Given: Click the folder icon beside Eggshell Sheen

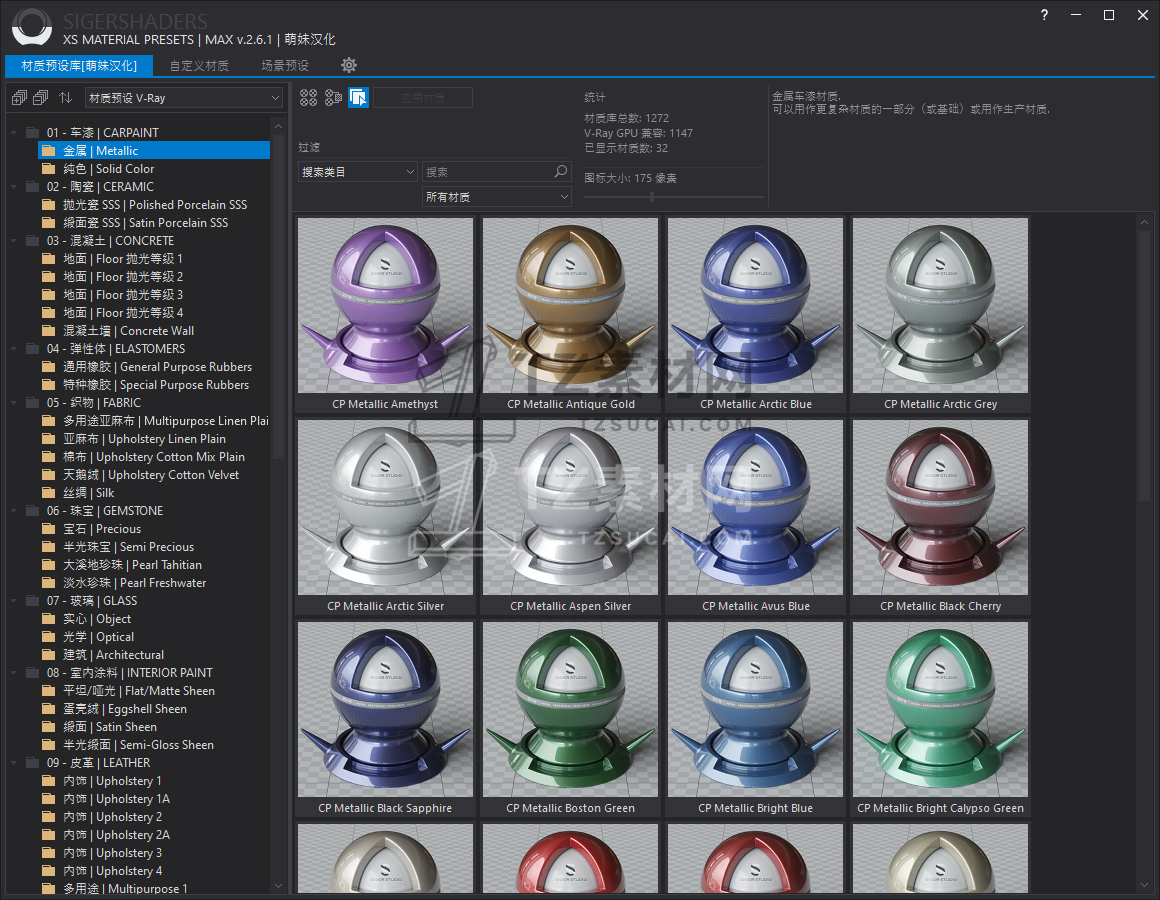Looking at the screenshot, I should 49,708.
